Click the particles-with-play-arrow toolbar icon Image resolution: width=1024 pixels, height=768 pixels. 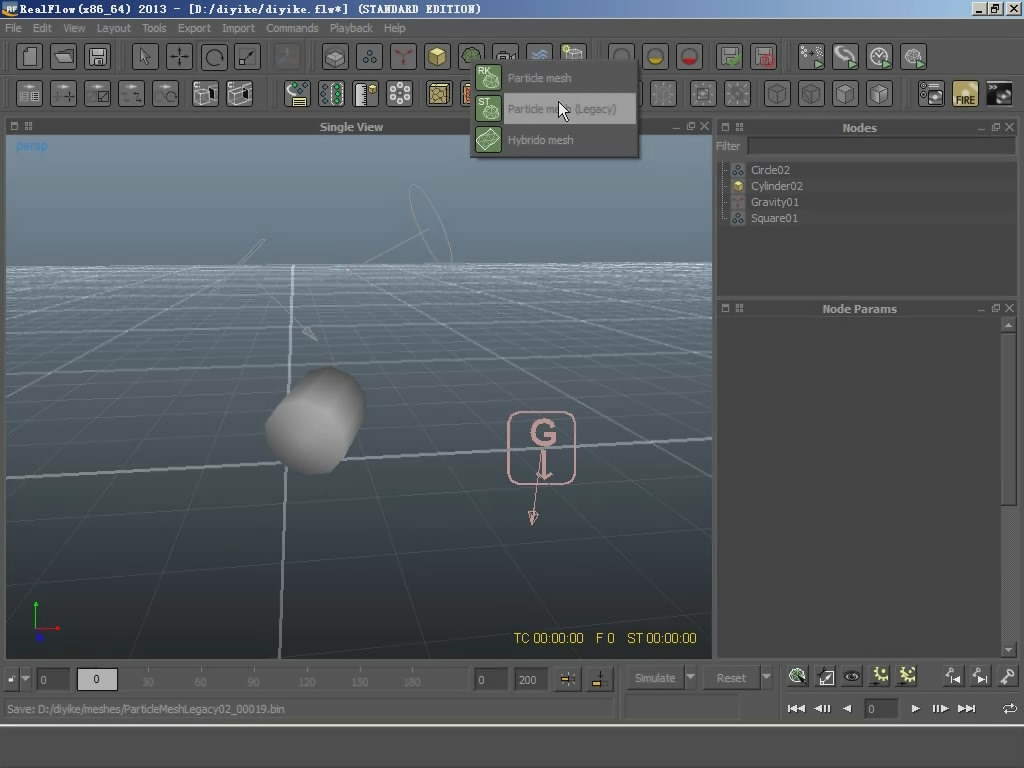tap(811, 57)
